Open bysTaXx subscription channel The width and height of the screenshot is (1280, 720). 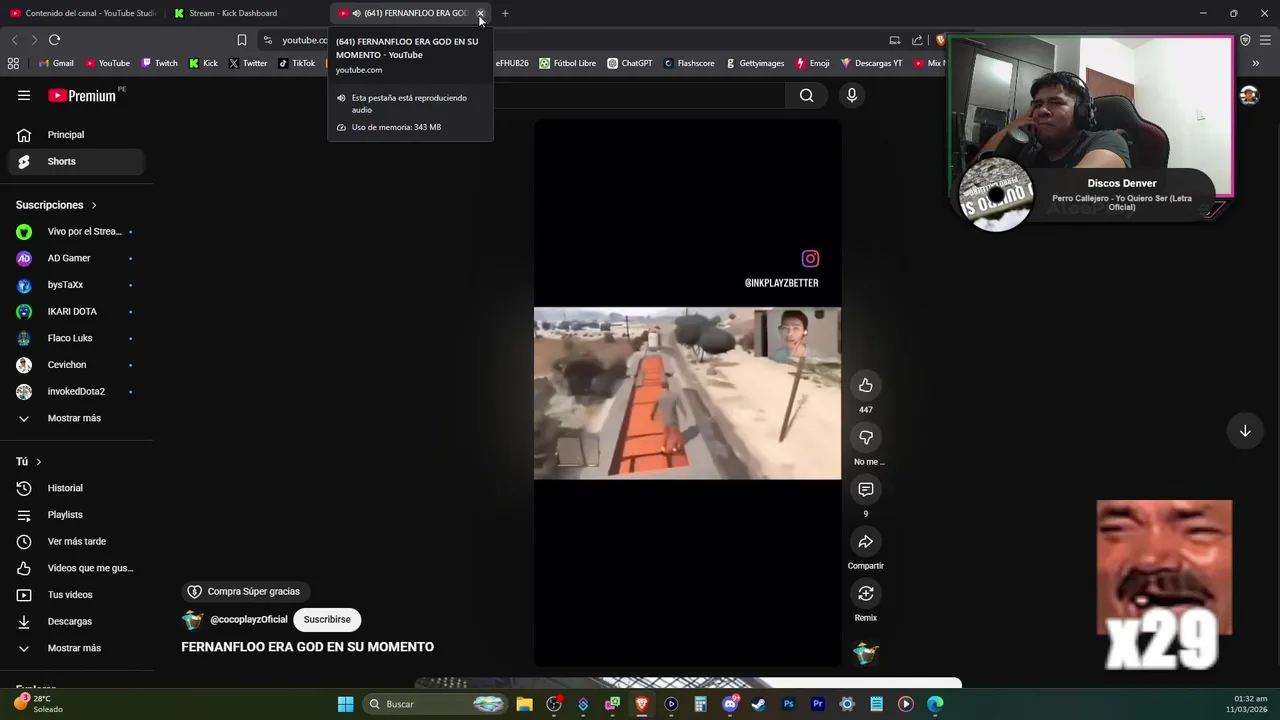click(77, 285)
